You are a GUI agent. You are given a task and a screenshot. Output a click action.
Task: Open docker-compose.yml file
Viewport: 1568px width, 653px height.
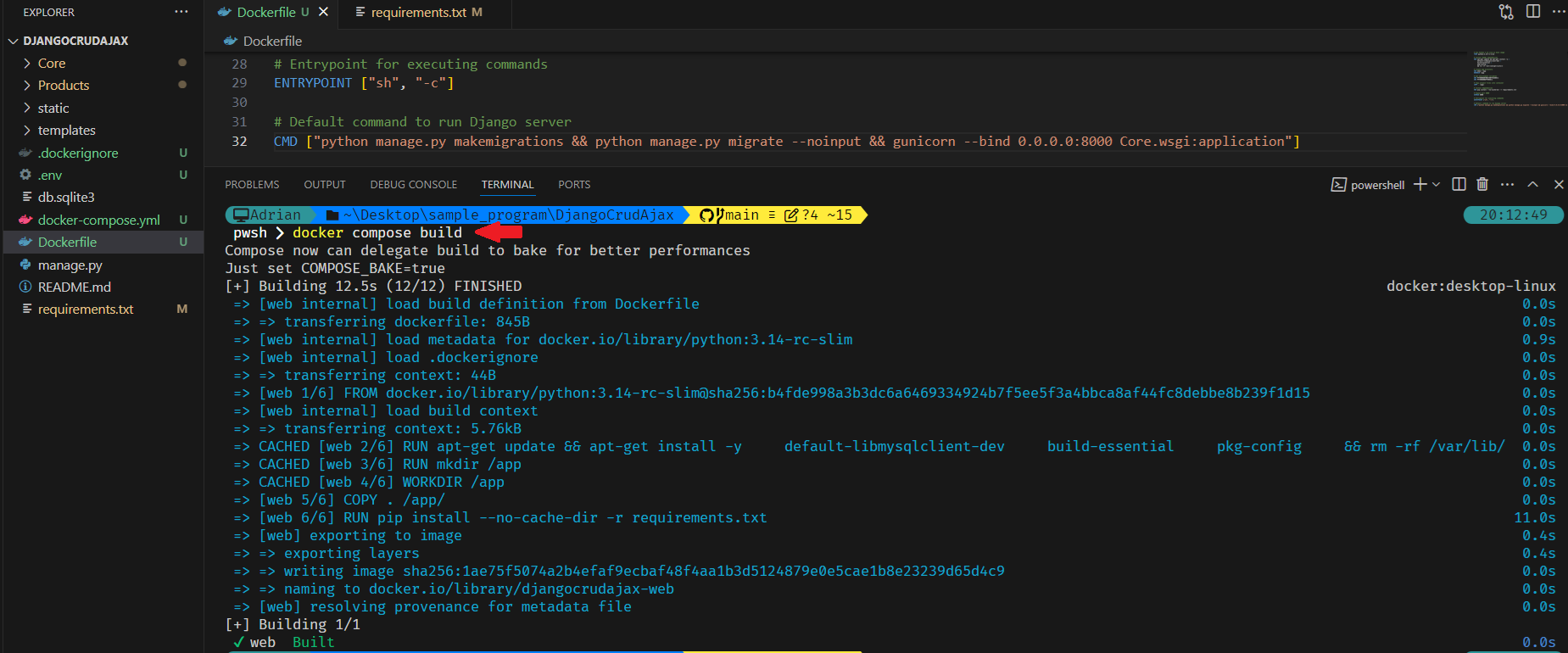pos(98,220)
